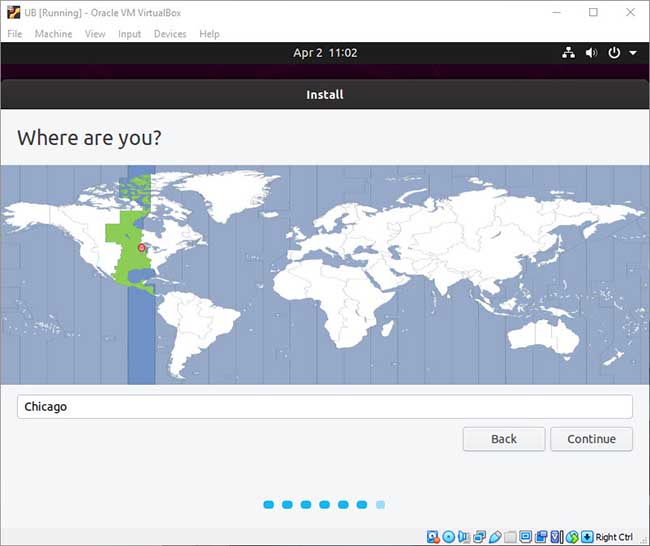Click the red location pin on map
Image resolution: width=650 pixels, height=546 pixels.
point(141,248)
